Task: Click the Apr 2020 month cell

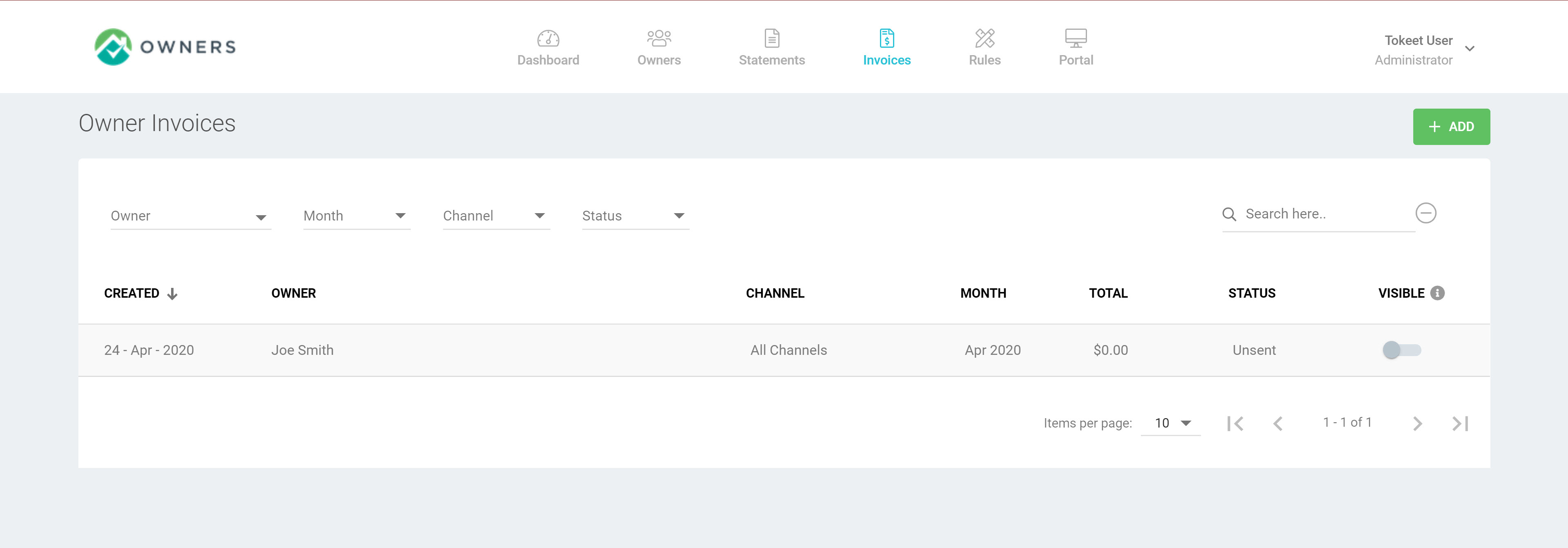Action: (992, 350)
